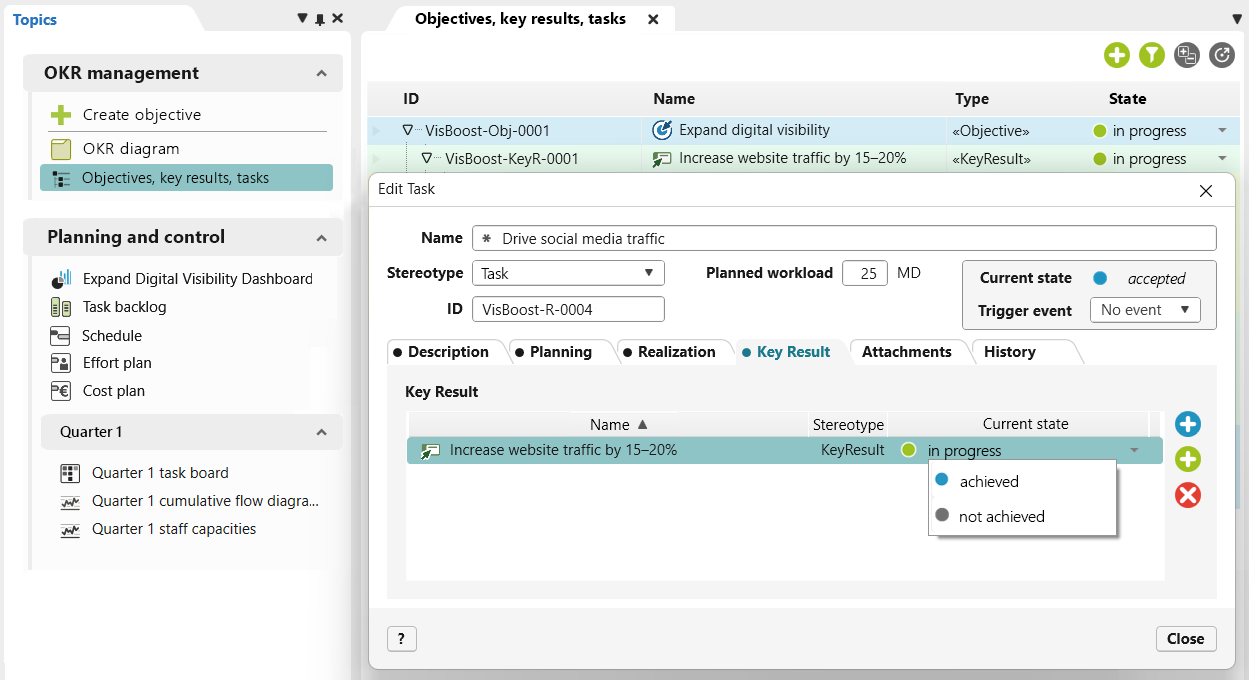Switch to the Description tab

pyautogui.click(x=447, y=352)
